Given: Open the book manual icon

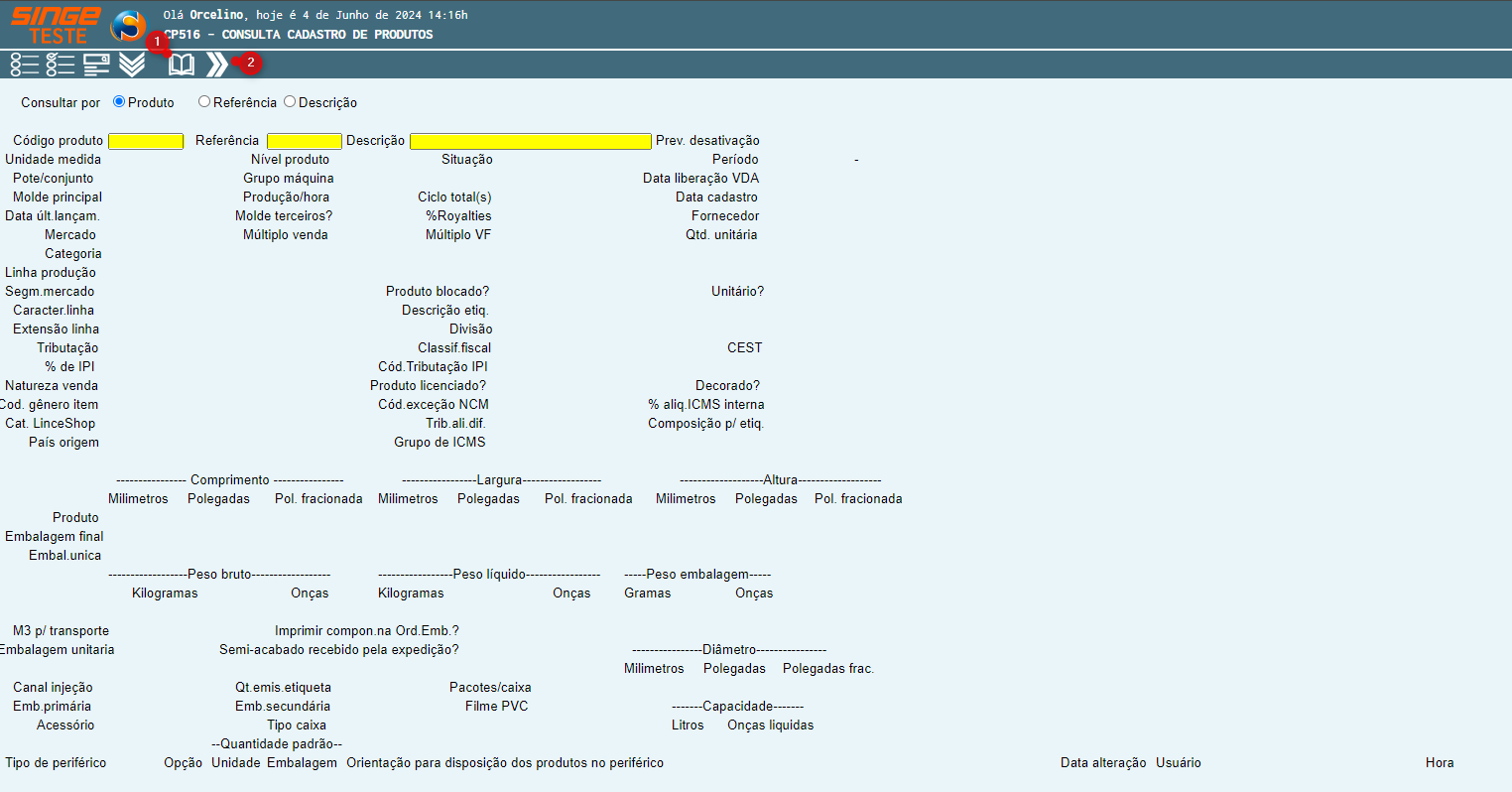Looking at the screenshot, I should [x=182, y=66].
